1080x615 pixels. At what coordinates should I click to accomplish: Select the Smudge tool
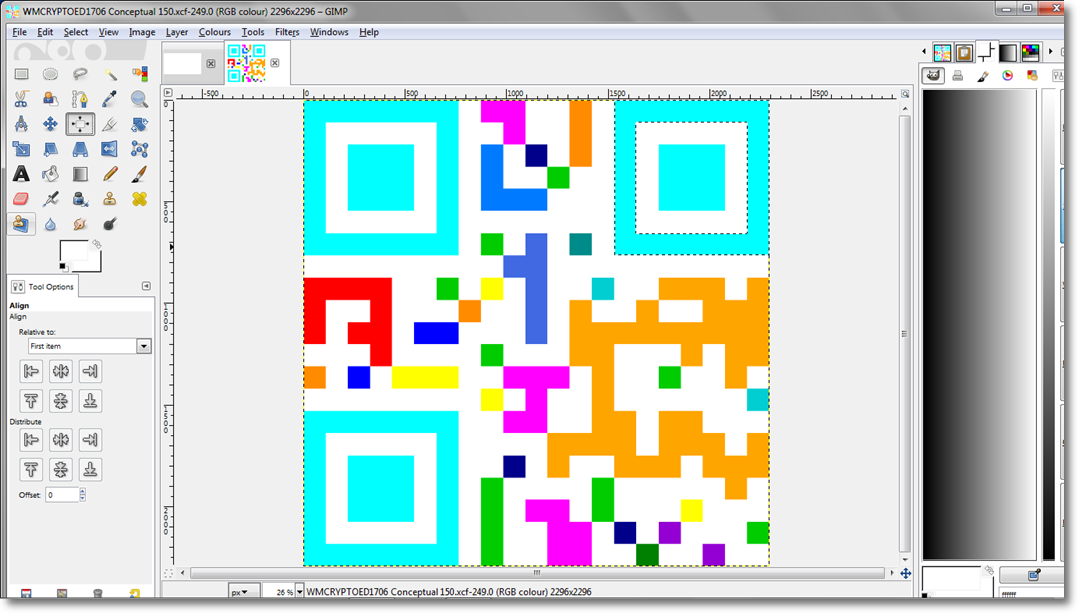coord(80,224)
